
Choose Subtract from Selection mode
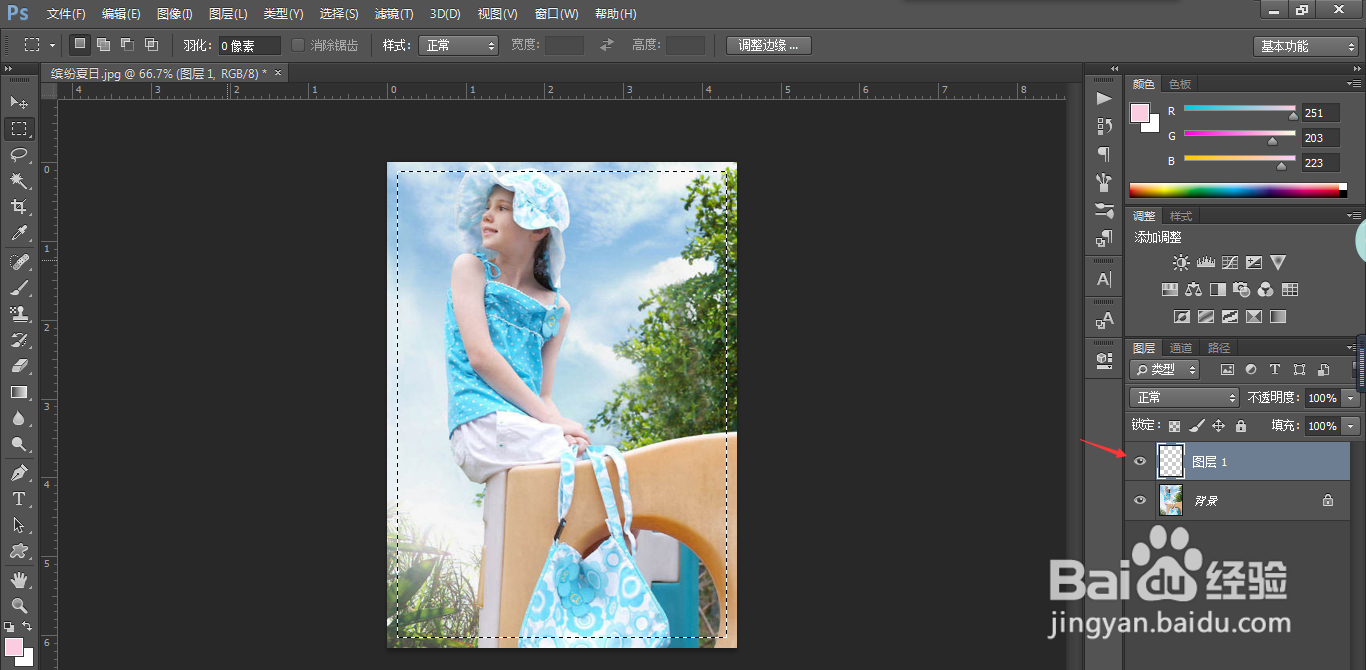coord(127,45)
